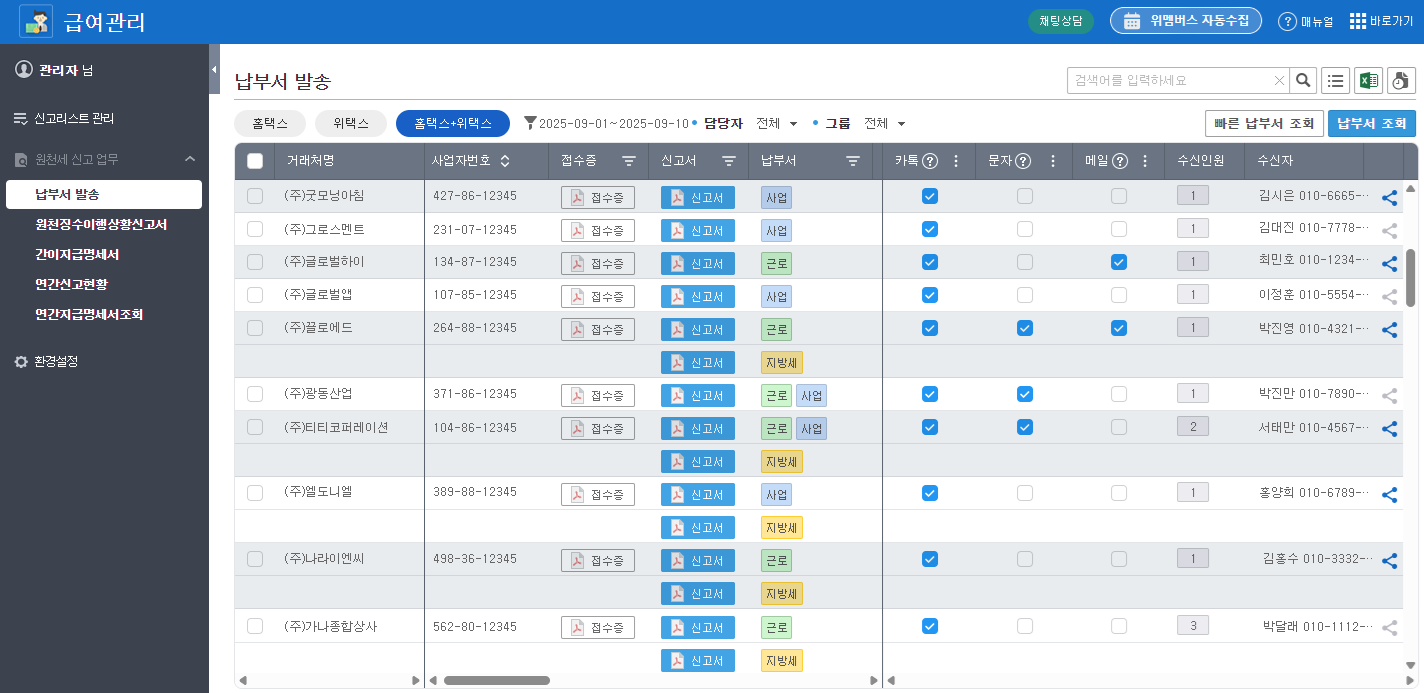The width and height of the screenshot is (1424, 693).
Task: Click the filter icon in 납부서 column
Action: pyautogui.click(x=853, y=161)
